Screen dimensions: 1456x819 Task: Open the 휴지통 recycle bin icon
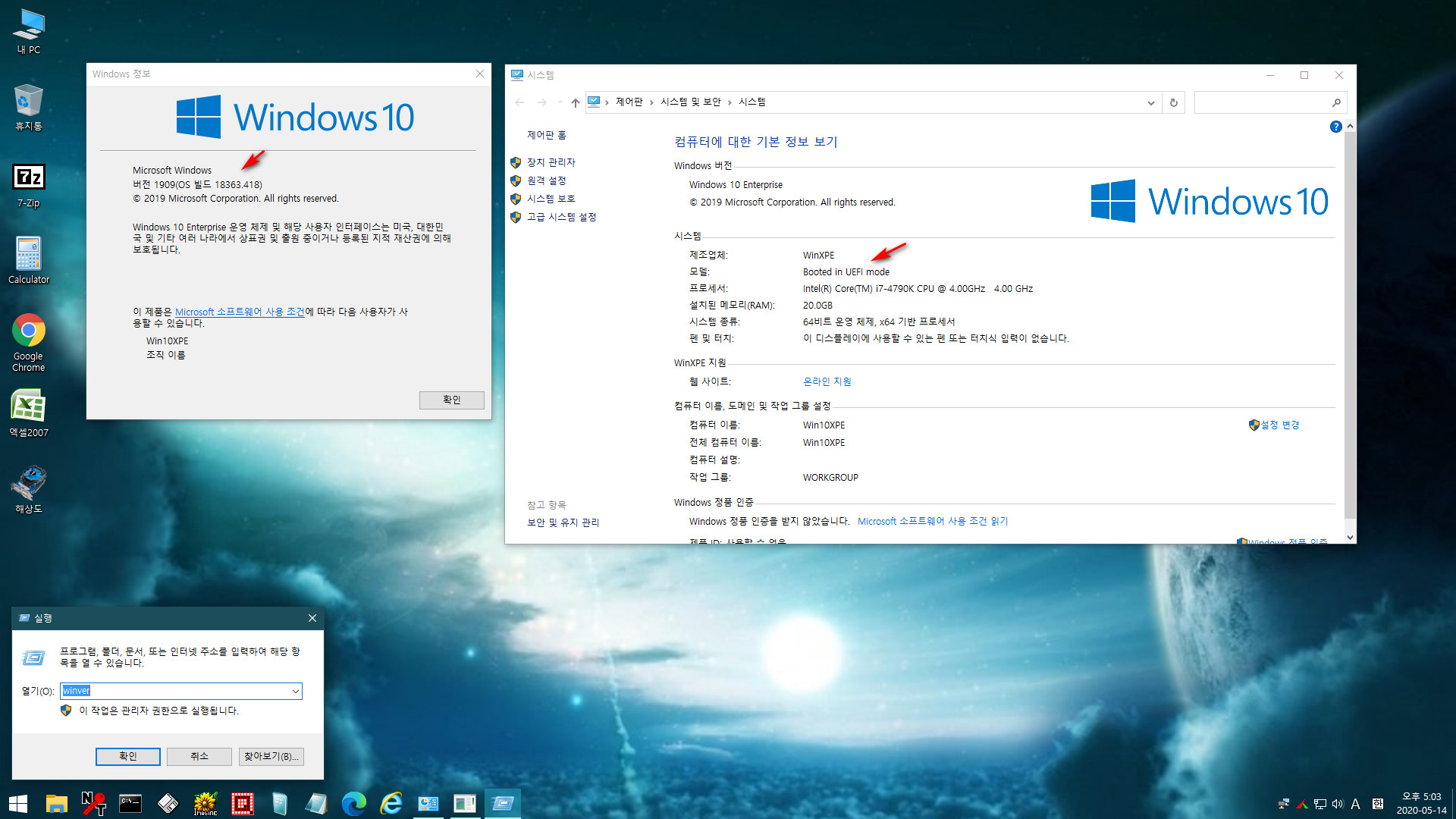pyautogui.click(x=29, y=108)
